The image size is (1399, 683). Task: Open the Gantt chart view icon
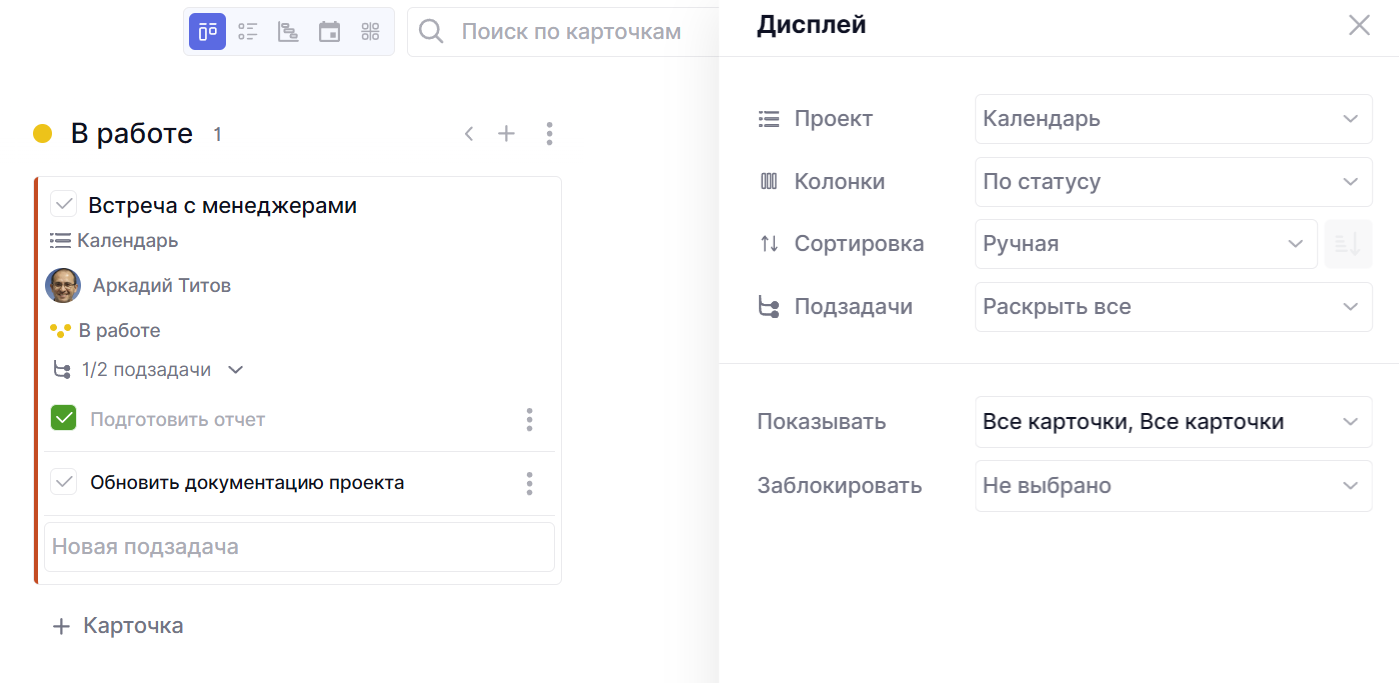(288, 32)
